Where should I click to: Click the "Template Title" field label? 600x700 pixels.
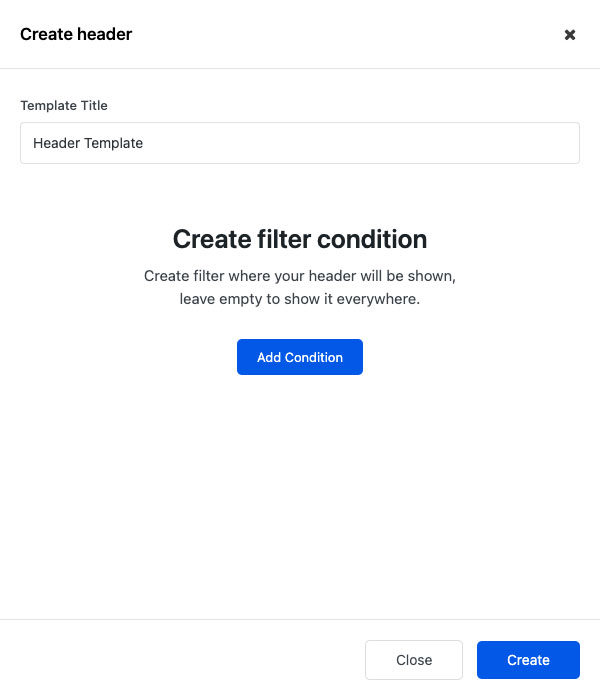64,105
